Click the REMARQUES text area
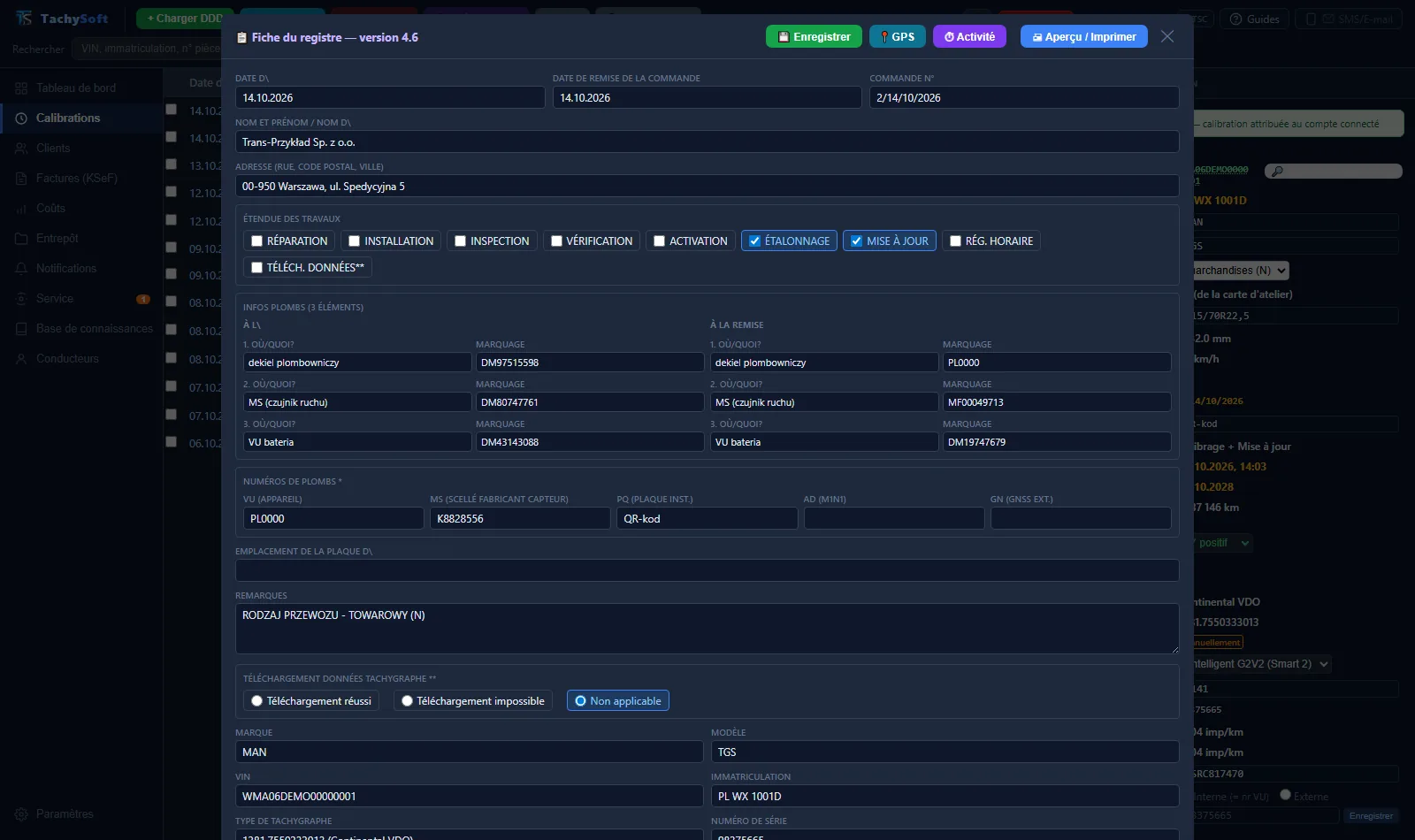The height and width of the screenshot is (840, 1415). (707, 629)
